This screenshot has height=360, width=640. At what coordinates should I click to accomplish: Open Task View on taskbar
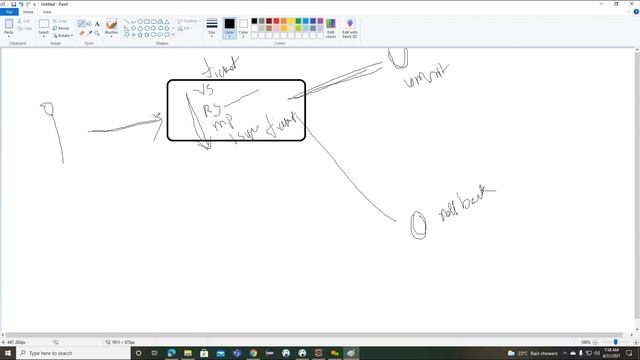(155, 353)
